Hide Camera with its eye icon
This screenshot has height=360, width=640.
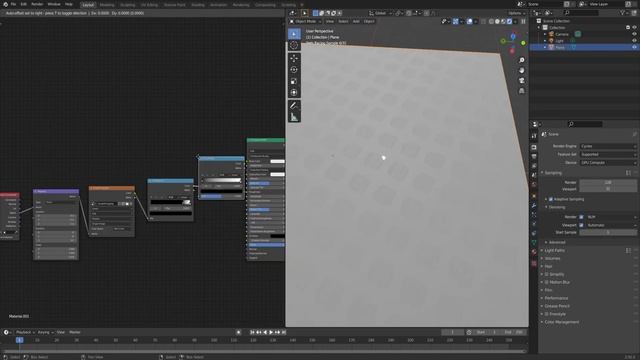[x=634, y=34]
